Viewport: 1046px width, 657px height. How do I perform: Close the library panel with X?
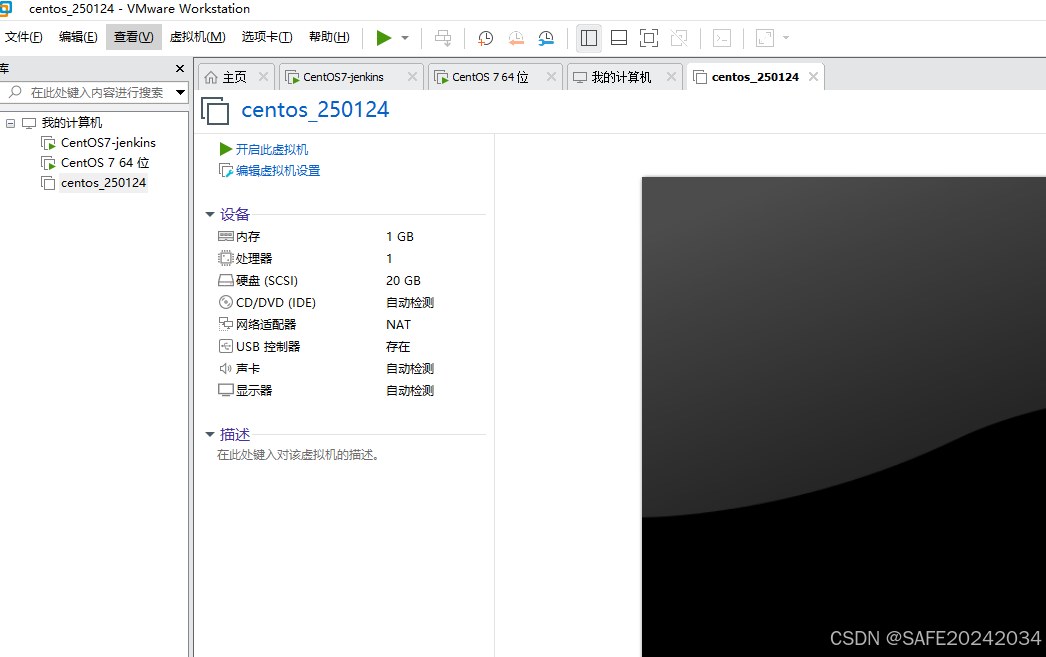(x=179, y=69)
